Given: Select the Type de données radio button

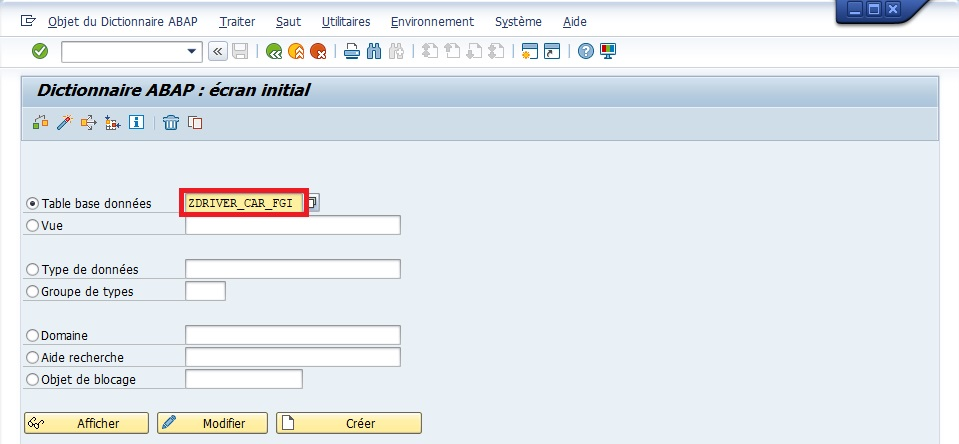Looking at the screenshot, I should tap(33, 270).
